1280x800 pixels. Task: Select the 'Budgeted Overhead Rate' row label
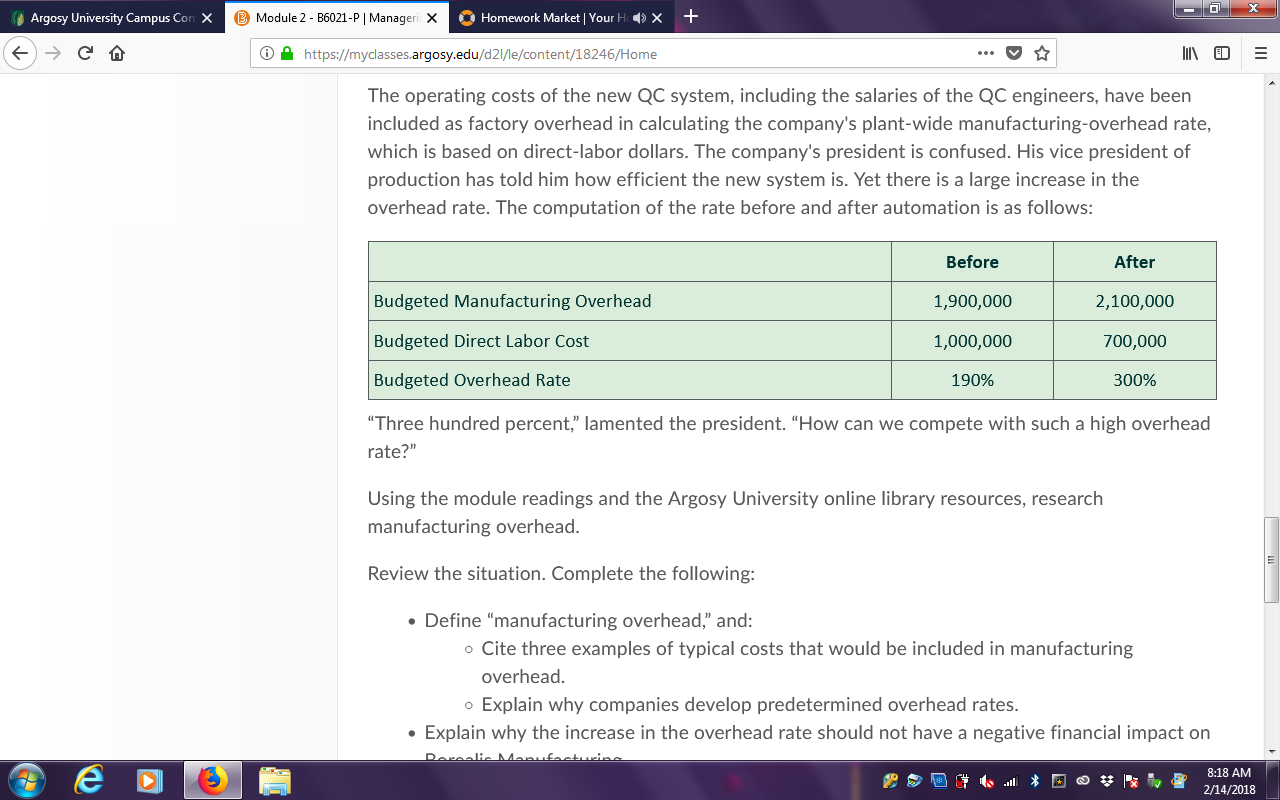(472, 380)
